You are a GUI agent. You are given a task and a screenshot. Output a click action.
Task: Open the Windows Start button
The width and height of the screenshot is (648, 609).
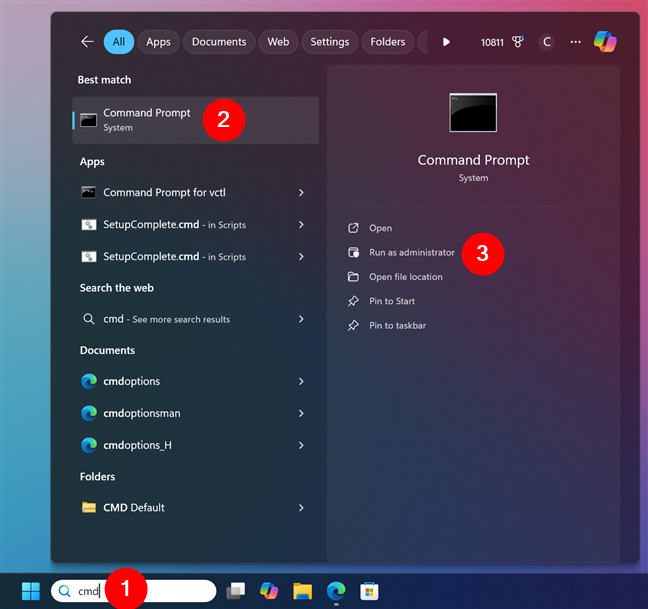(x=31, y=591)
